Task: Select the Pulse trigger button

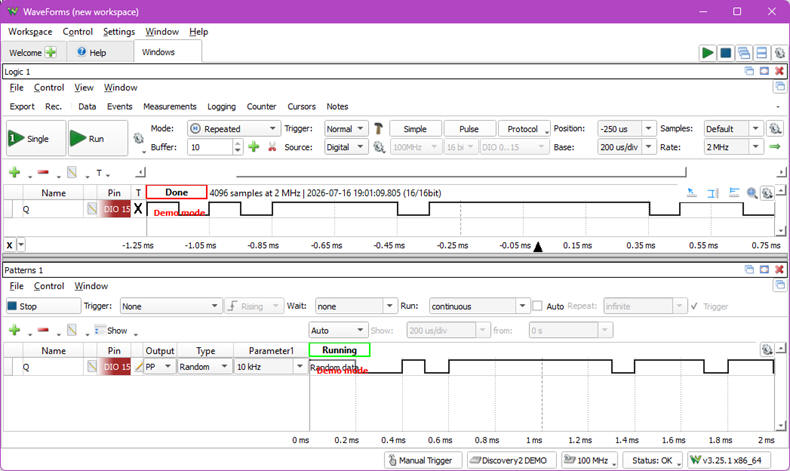Action: coord(469,129)
